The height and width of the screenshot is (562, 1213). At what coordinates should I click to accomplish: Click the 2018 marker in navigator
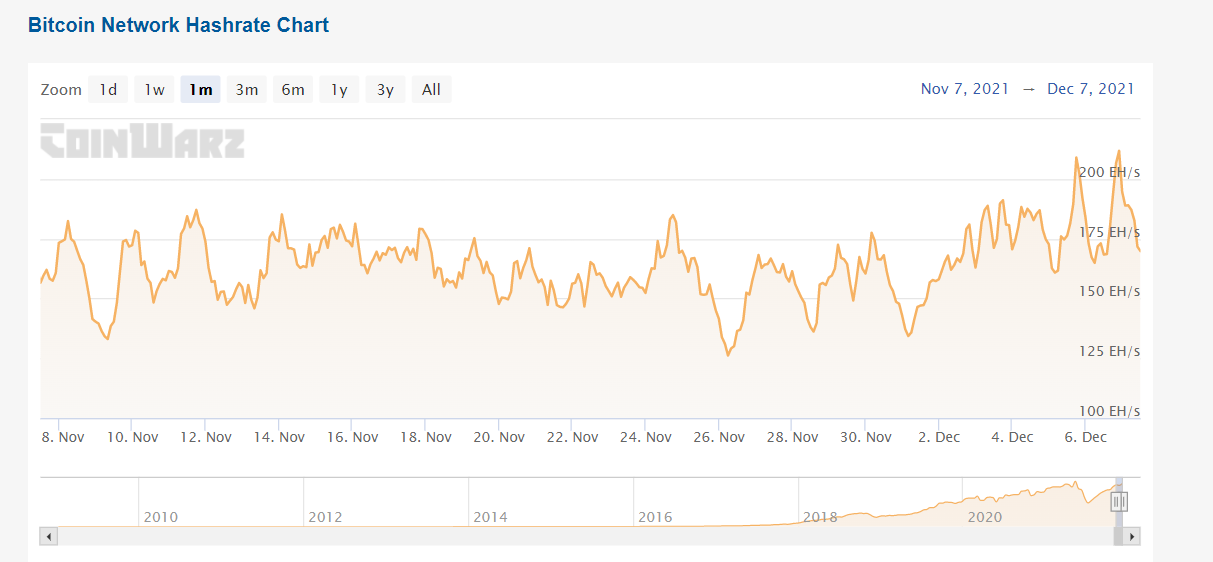pos(819,517)
